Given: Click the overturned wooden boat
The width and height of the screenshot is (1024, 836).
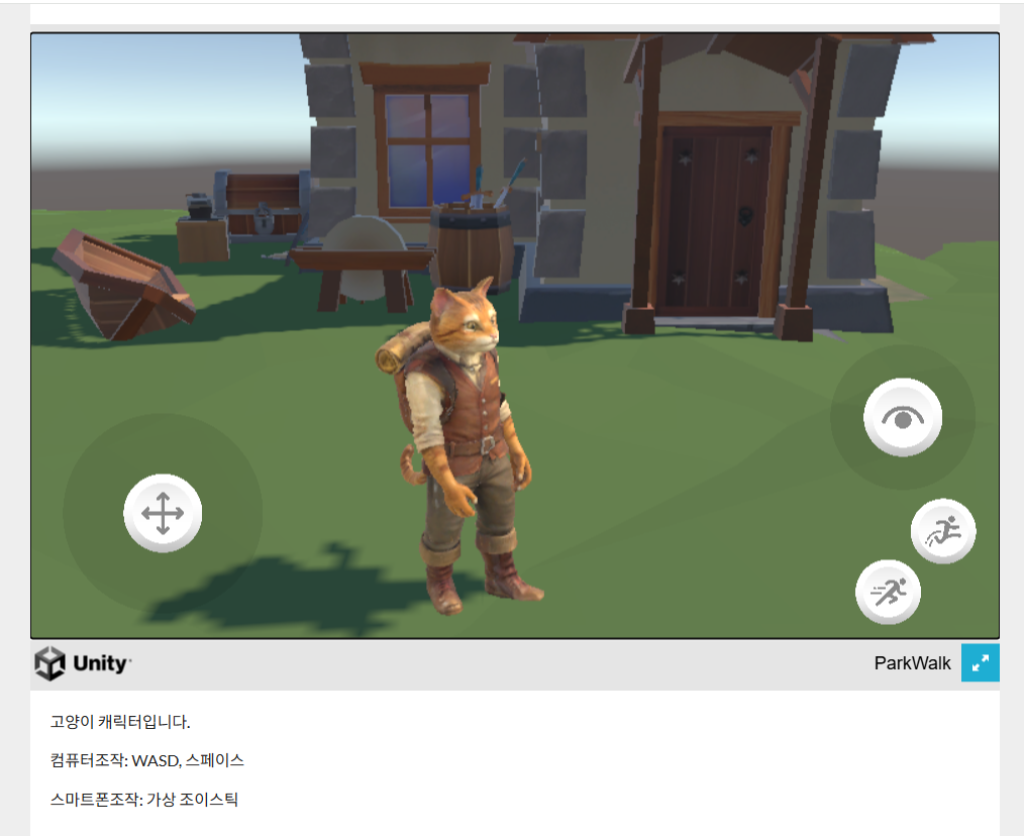Looking at the screenshot, I should [x=120, y=283].
